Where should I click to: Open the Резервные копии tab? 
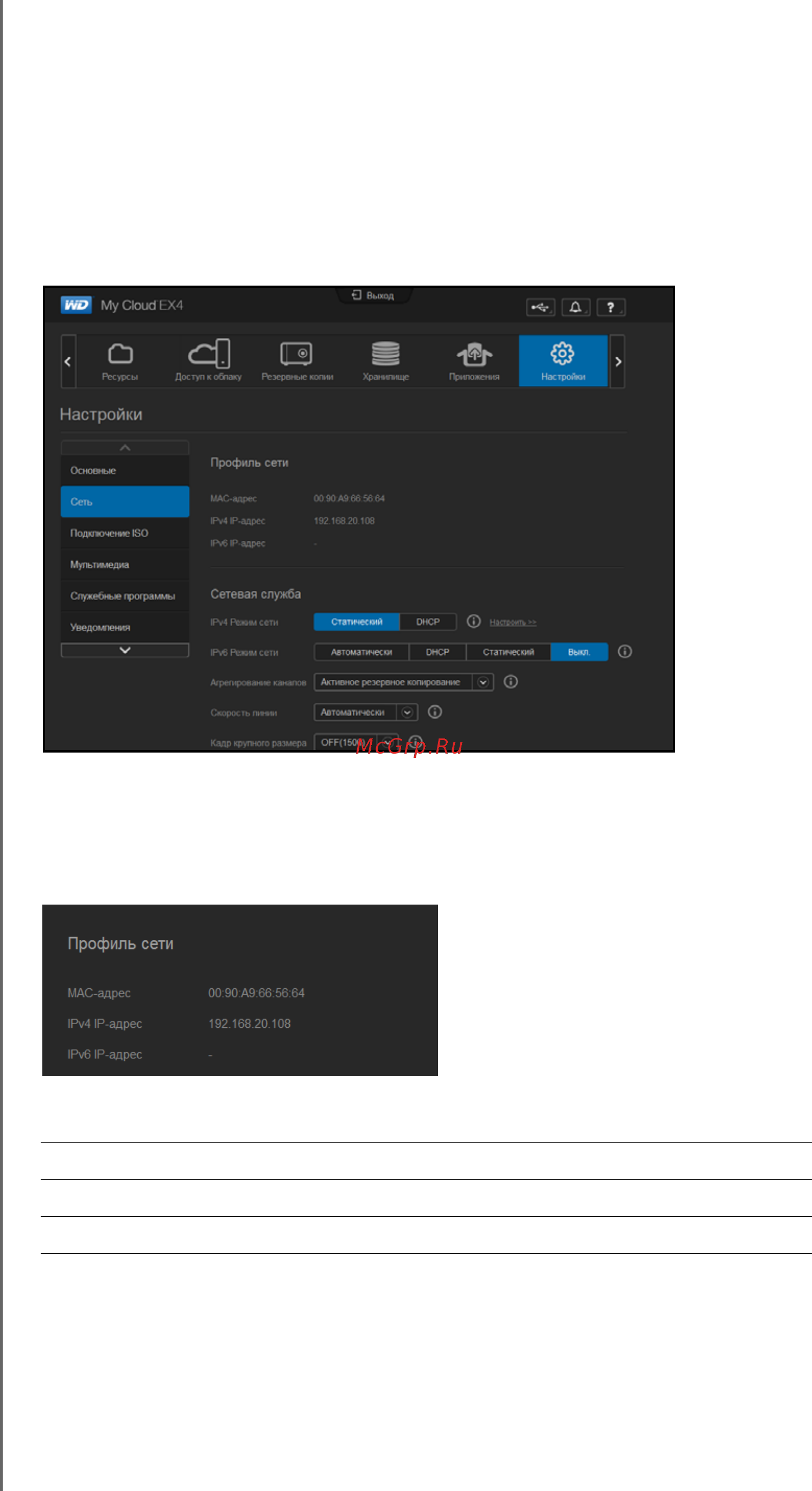[297, 361]
